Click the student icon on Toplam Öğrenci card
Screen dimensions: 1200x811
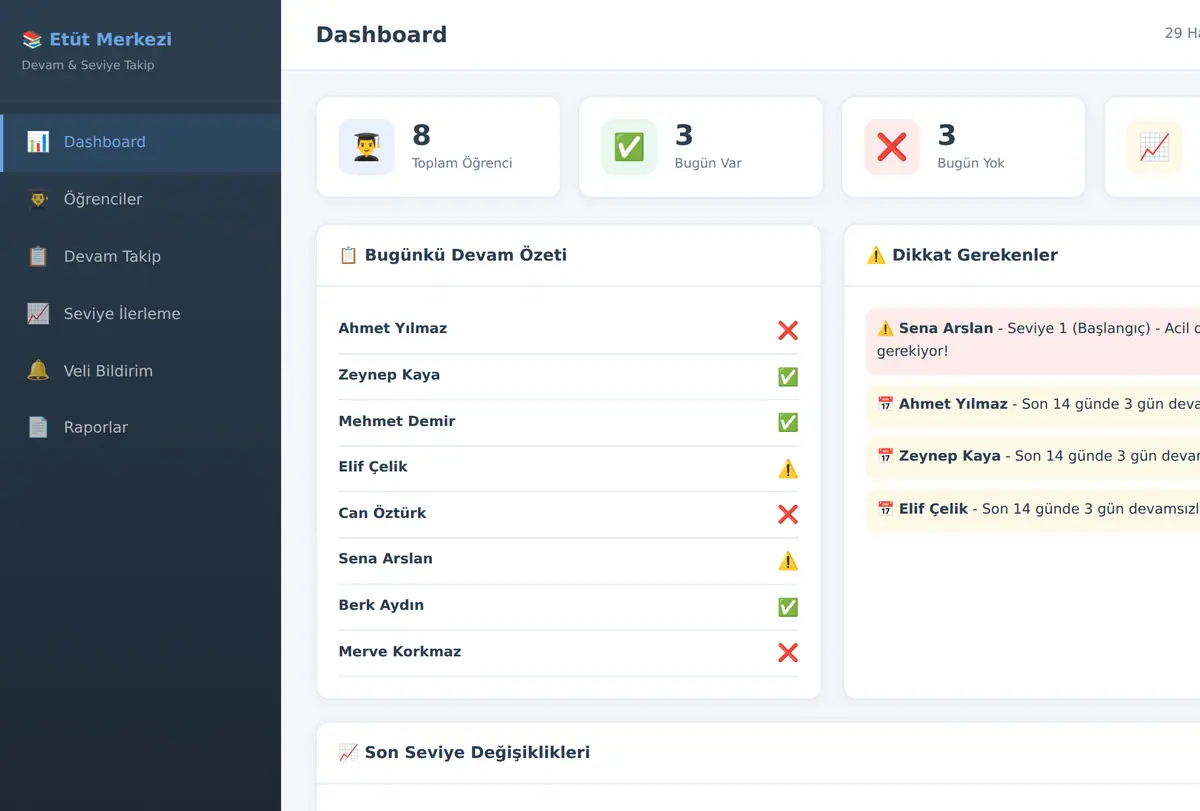click(x=366, y=147)
